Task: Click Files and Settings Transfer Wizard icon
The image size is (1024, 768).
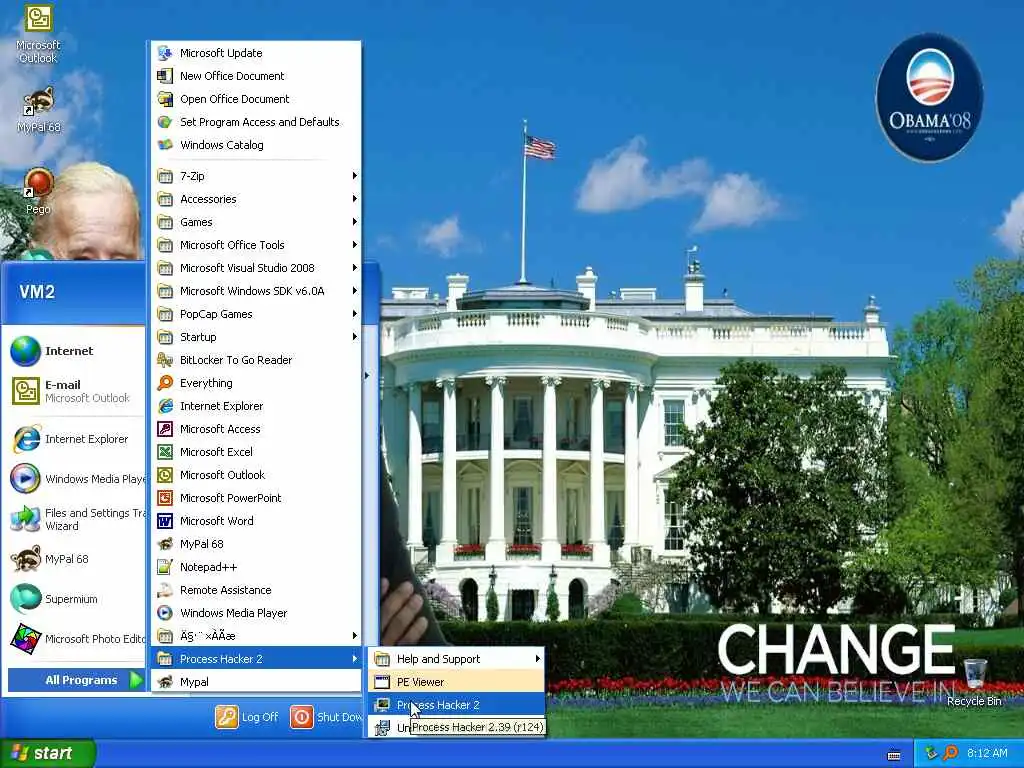Action: (x=25, y=519)
